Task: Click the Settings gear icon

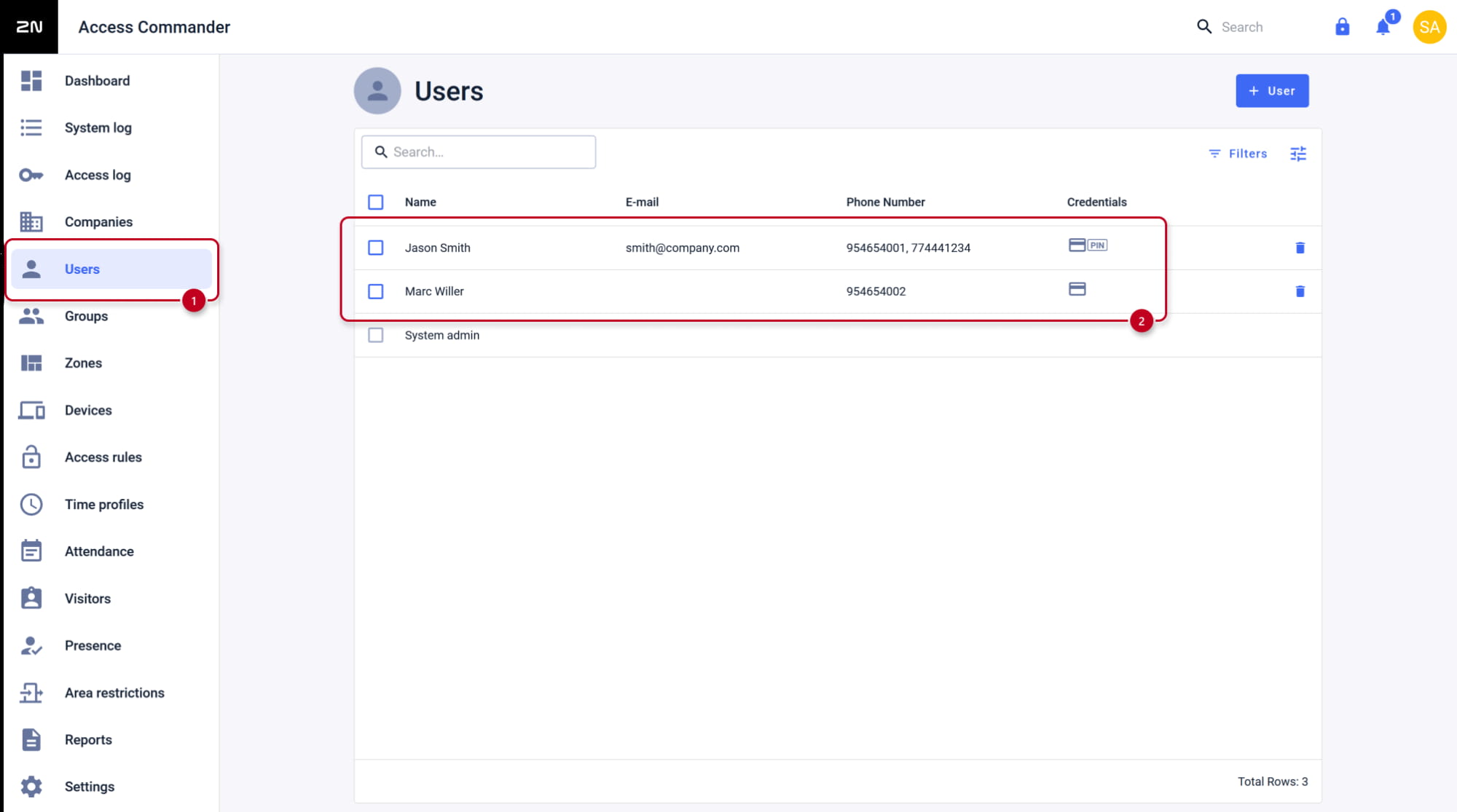Action: 31,787
